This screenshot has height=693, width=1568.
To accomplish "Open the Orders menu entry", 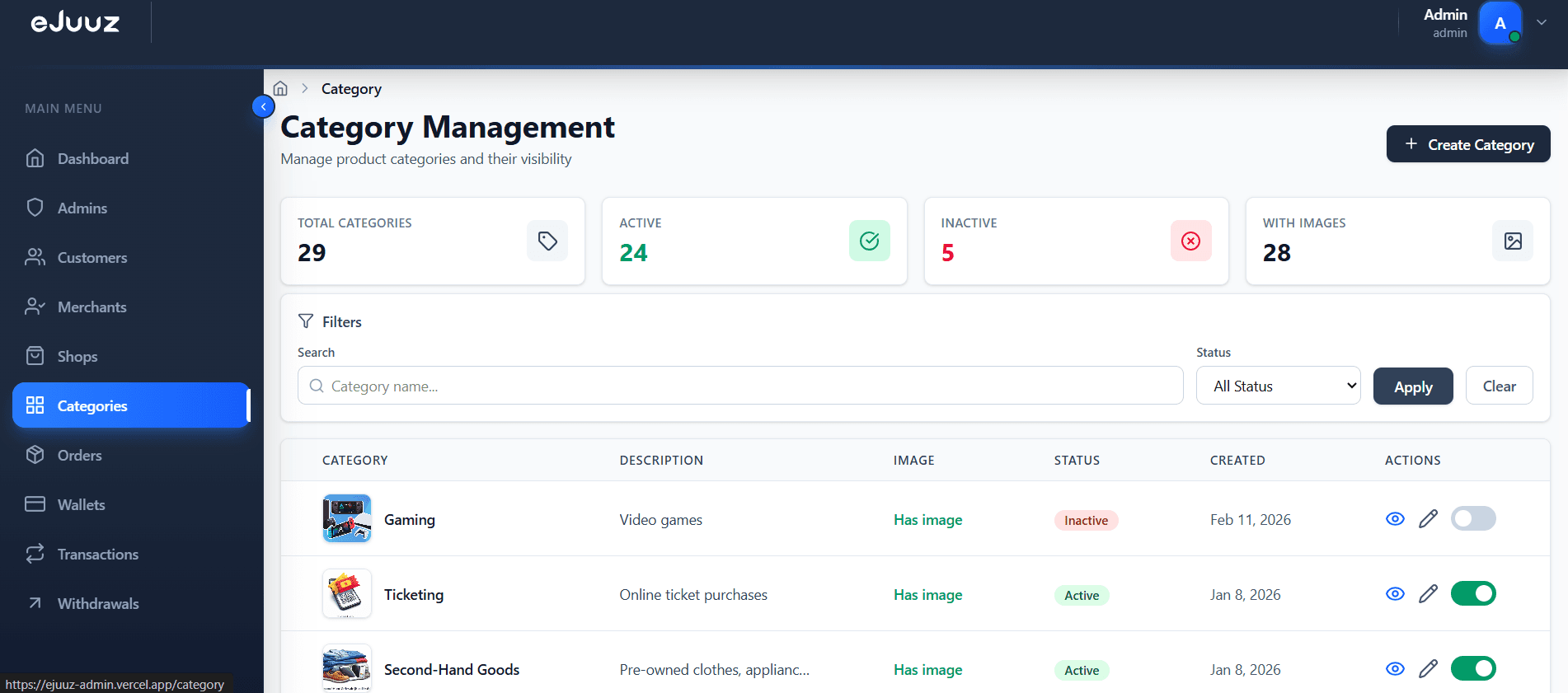I will point(131,455).
